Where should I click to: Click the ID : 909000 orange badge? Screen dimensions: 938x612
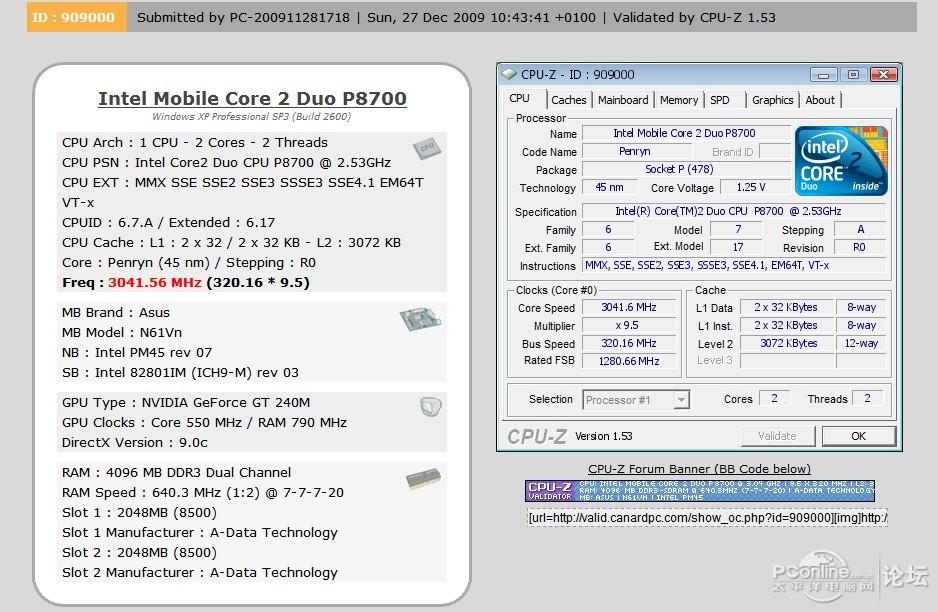click(x=77, y=17)
